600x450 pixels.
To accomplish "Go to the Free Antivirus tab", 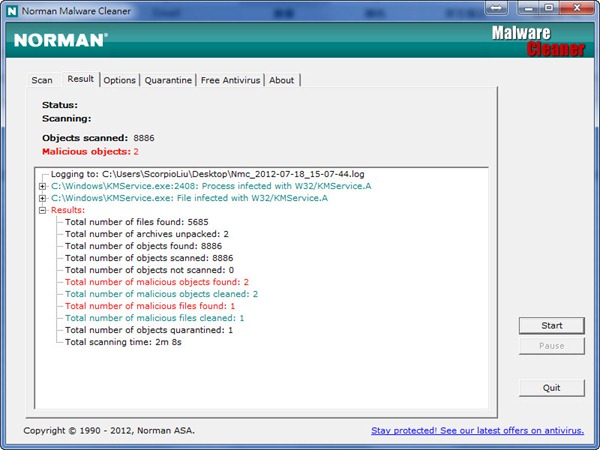I will [230, 80].
